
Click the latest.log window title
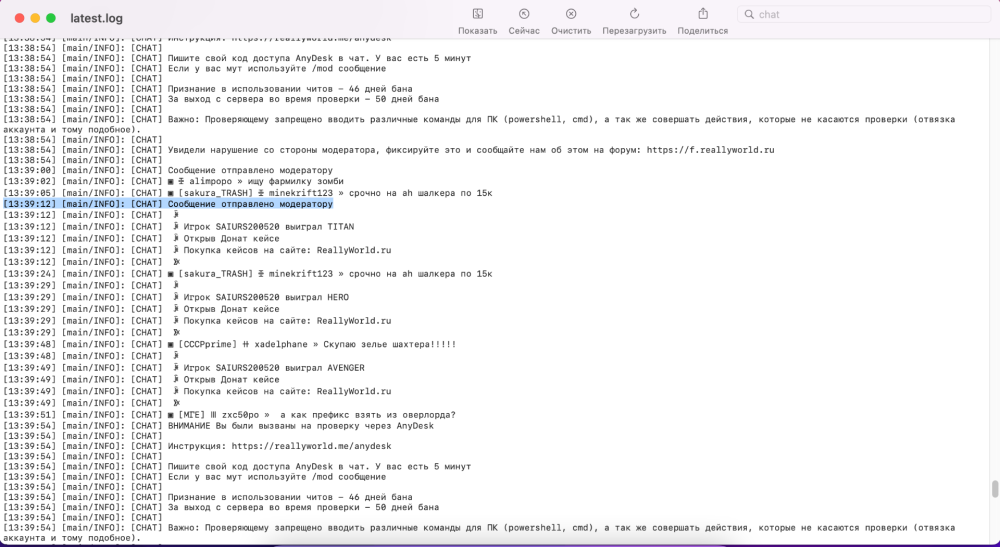(x=96, y=18)
